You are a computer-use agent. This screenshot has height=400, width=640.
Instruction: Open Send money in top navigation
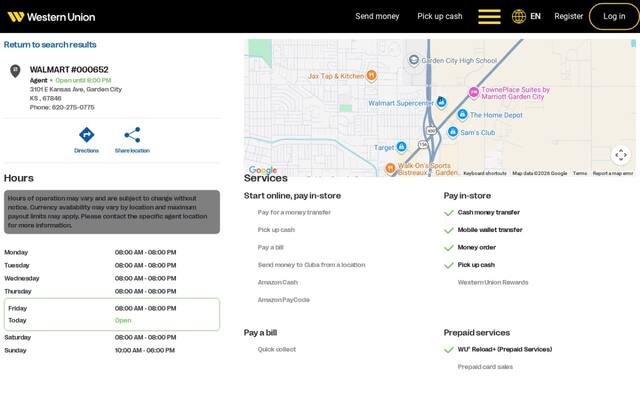(377, 16)
